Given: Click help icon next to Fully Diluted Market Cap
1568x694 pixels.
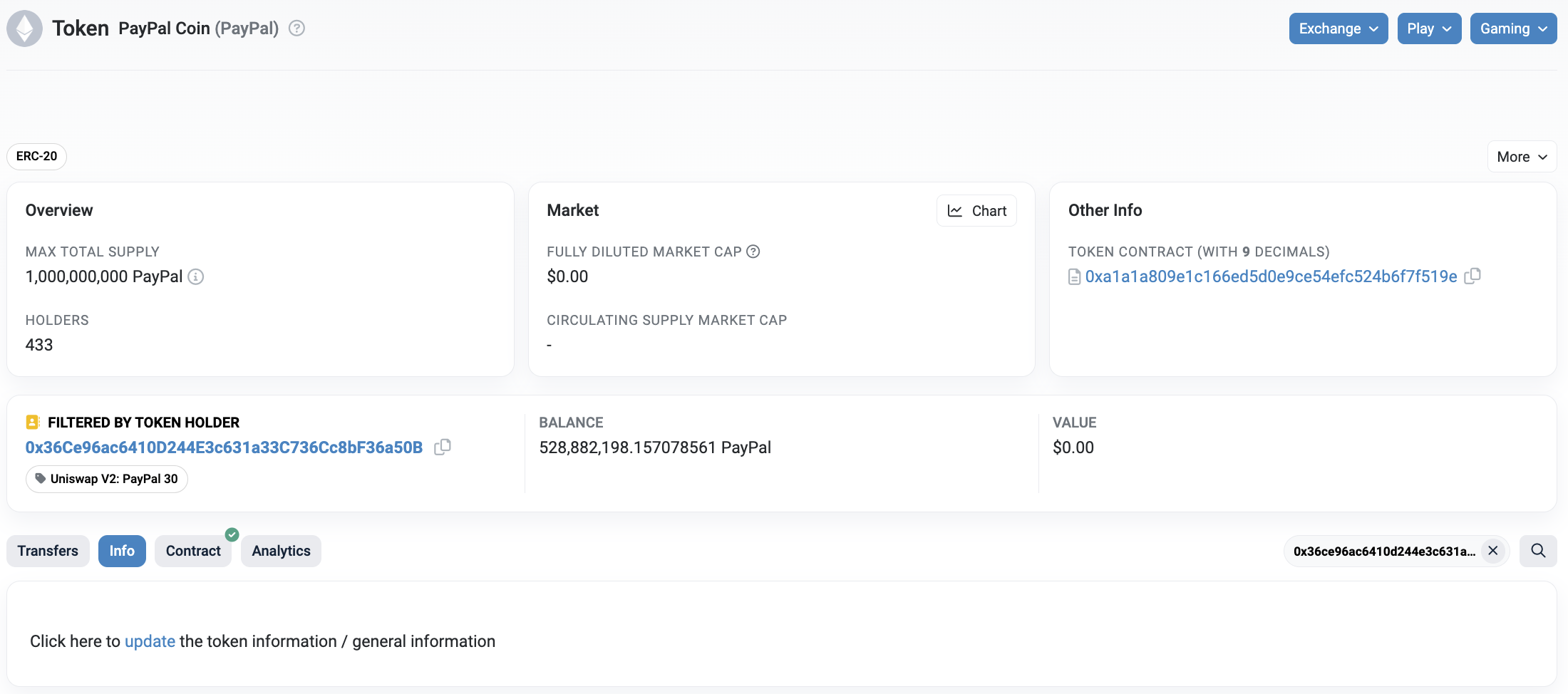Looking at the screenshot, I should [x=753, y=252].
